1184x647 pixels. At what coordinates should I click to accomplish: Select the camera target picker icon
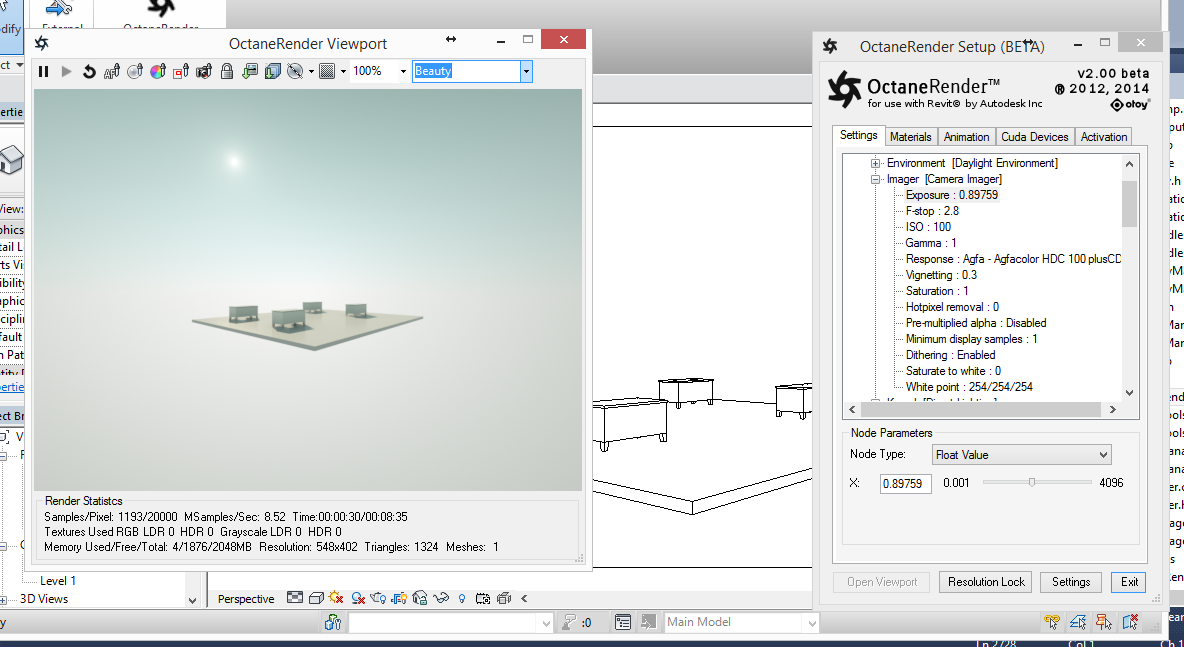(x=204, y=71)
